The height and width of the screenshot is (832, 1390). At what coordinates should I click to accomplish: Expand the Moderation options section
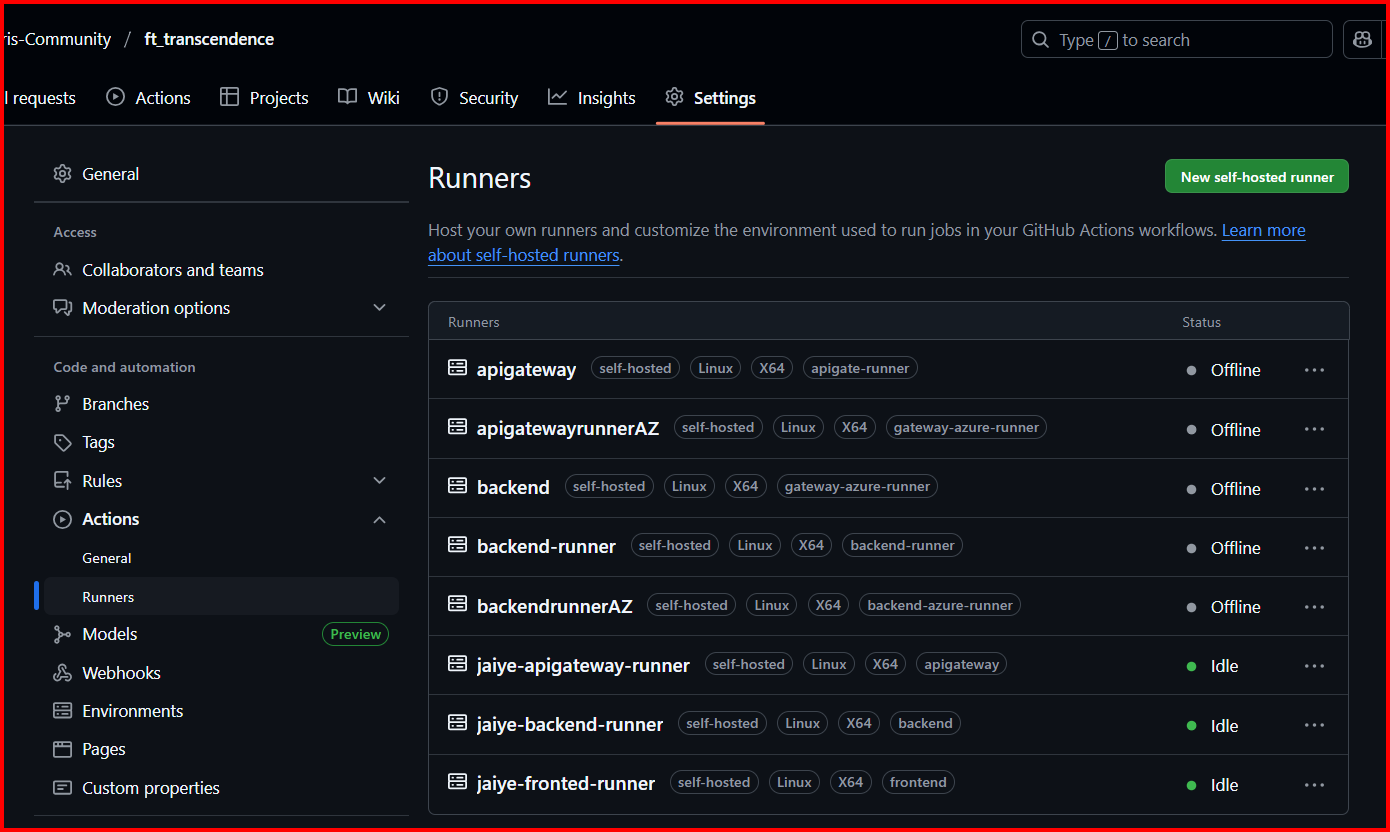[380, 308]
